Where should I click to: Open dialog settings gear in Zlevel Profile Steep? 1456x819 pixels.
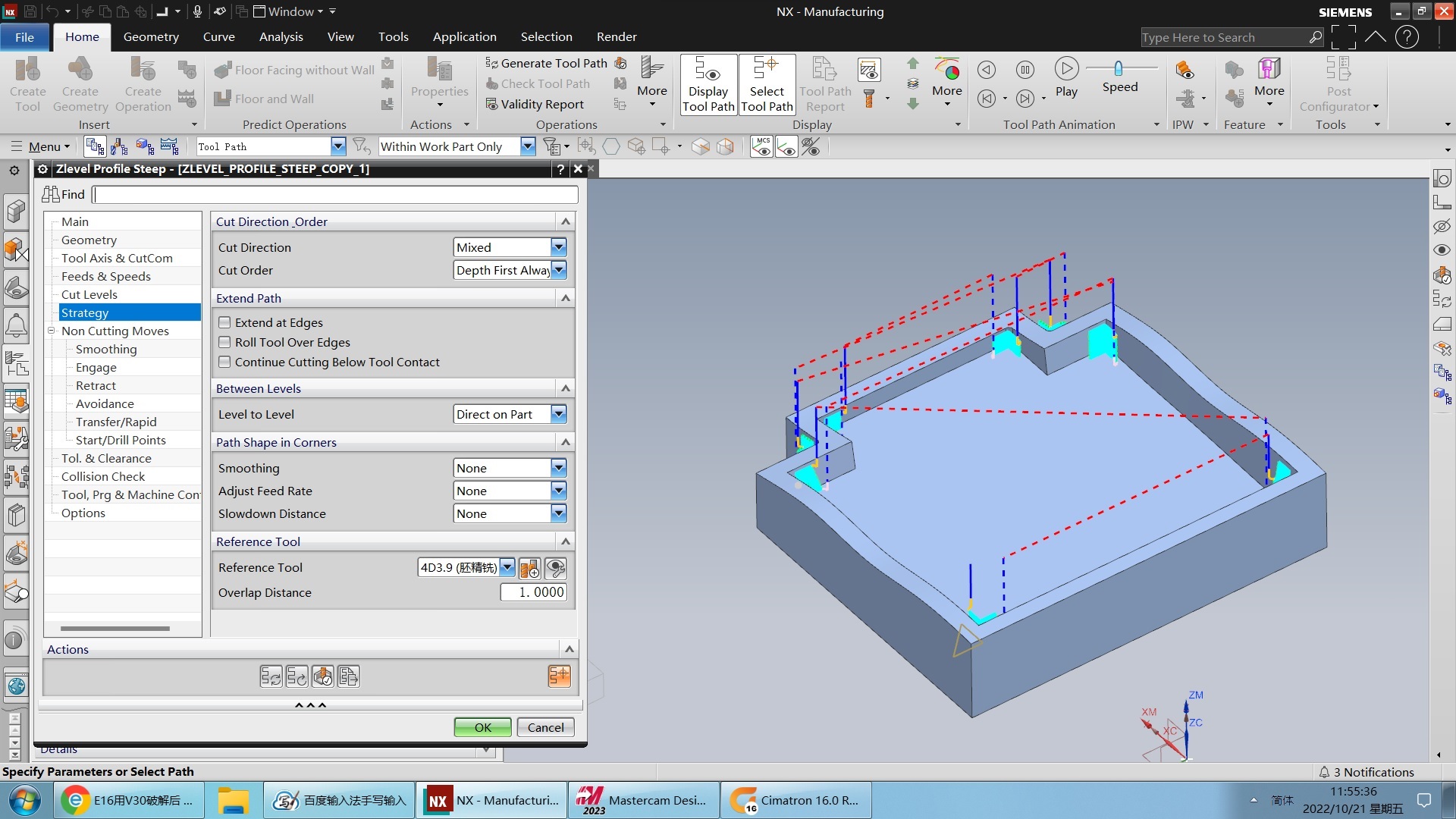click(x=43, y=169)
